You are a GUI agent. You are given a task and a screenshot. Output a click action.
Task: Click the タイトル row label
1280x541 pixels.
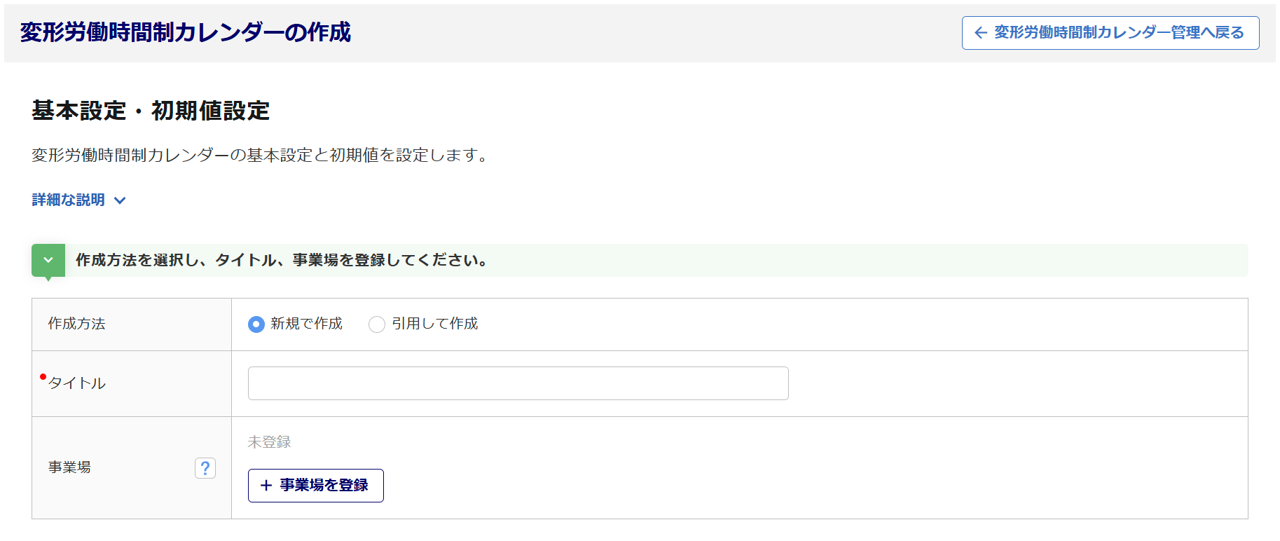click(77, 383)
